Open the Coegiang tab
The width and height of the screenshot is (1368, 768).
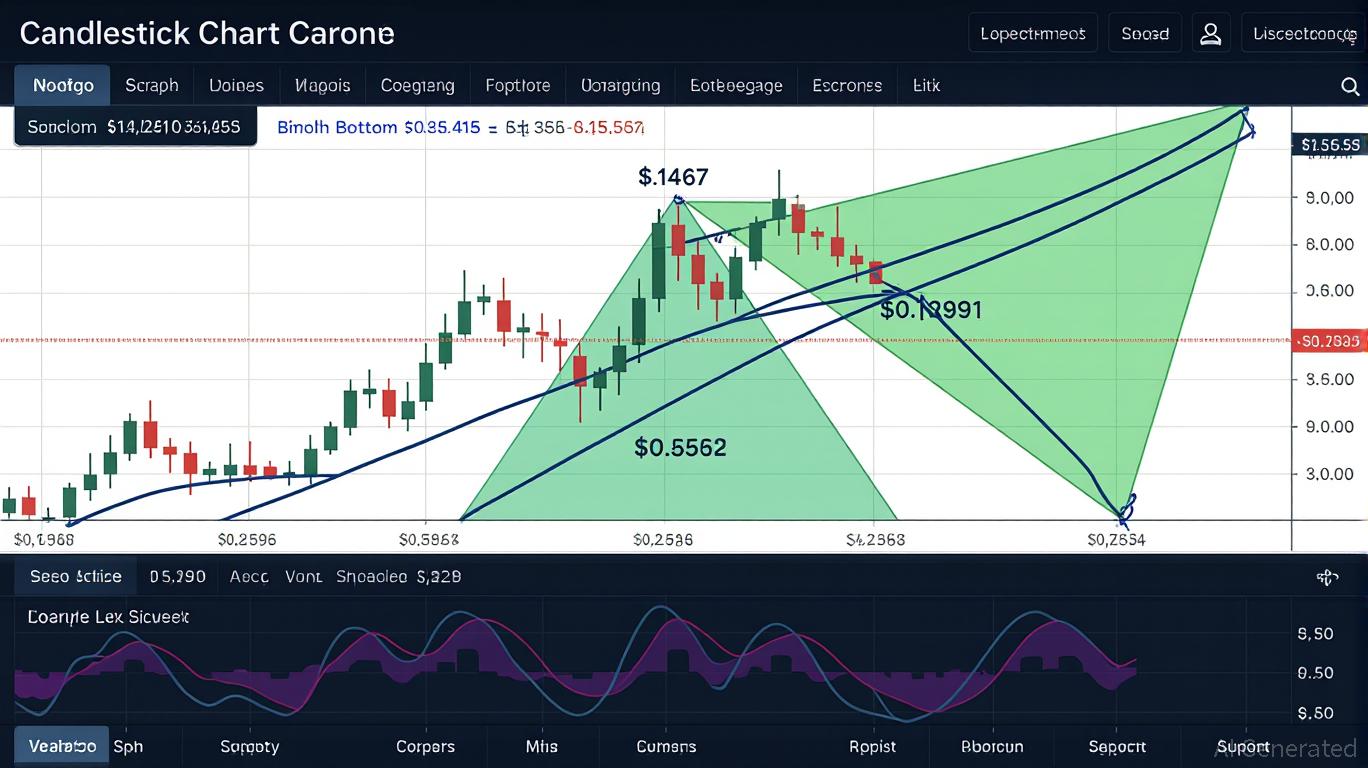[417, 86]
